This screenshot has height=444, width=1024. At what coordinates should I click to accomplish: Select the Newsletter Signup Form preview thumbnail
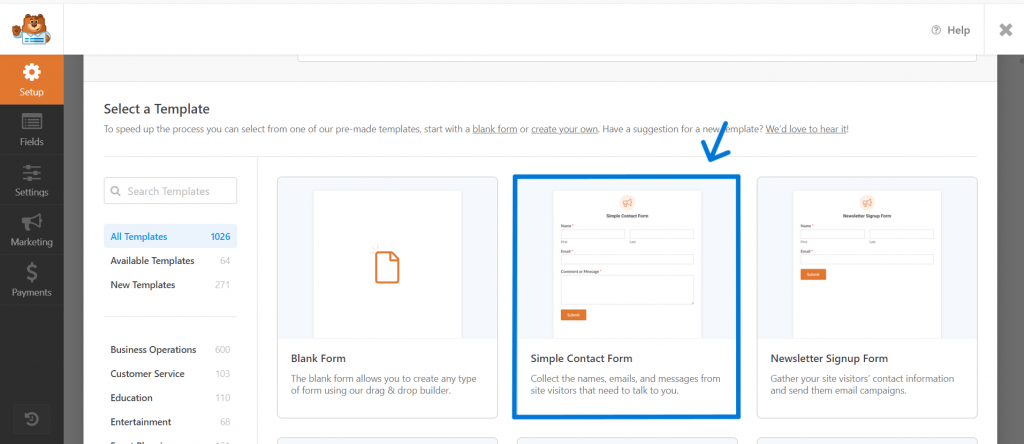click(x=867, y=264)
